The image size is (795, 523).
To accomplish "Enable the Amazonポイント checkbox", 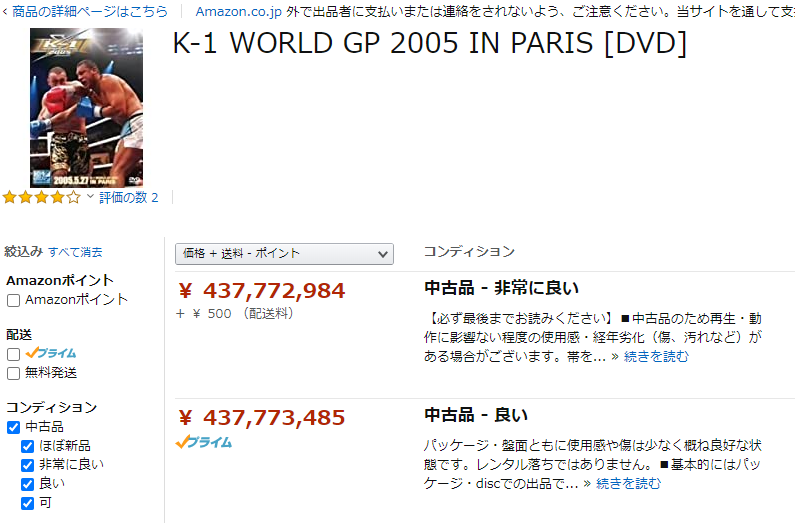I will (14, 300).
